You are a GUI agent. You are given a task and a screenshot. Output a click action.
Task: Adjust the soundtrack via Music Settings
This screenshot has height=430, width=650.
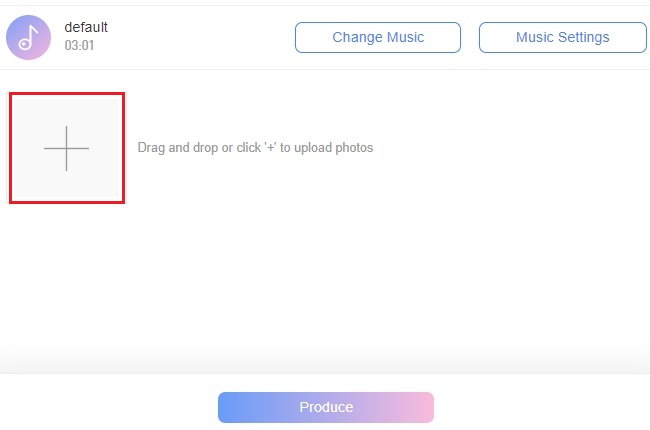pyautogui.click(x=562, y=37)
